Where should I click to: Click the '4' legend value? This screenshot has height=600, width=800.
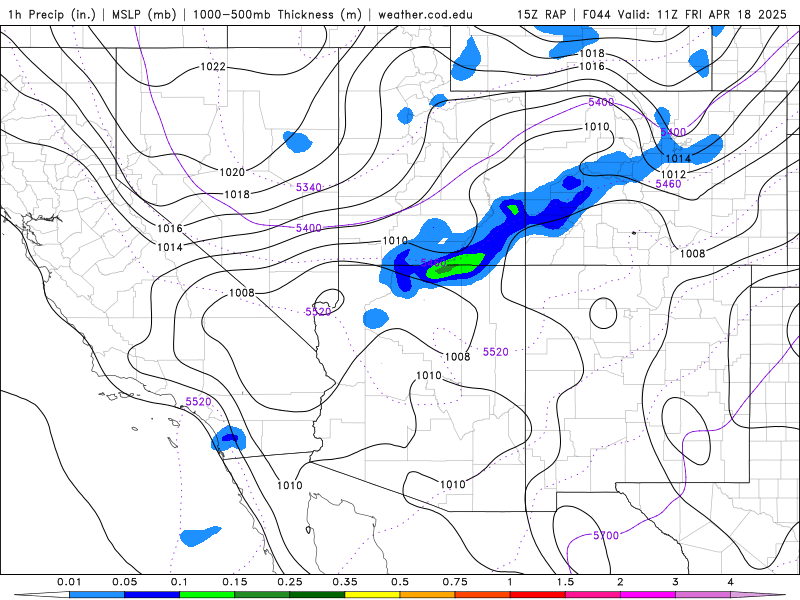pos(731,582)
